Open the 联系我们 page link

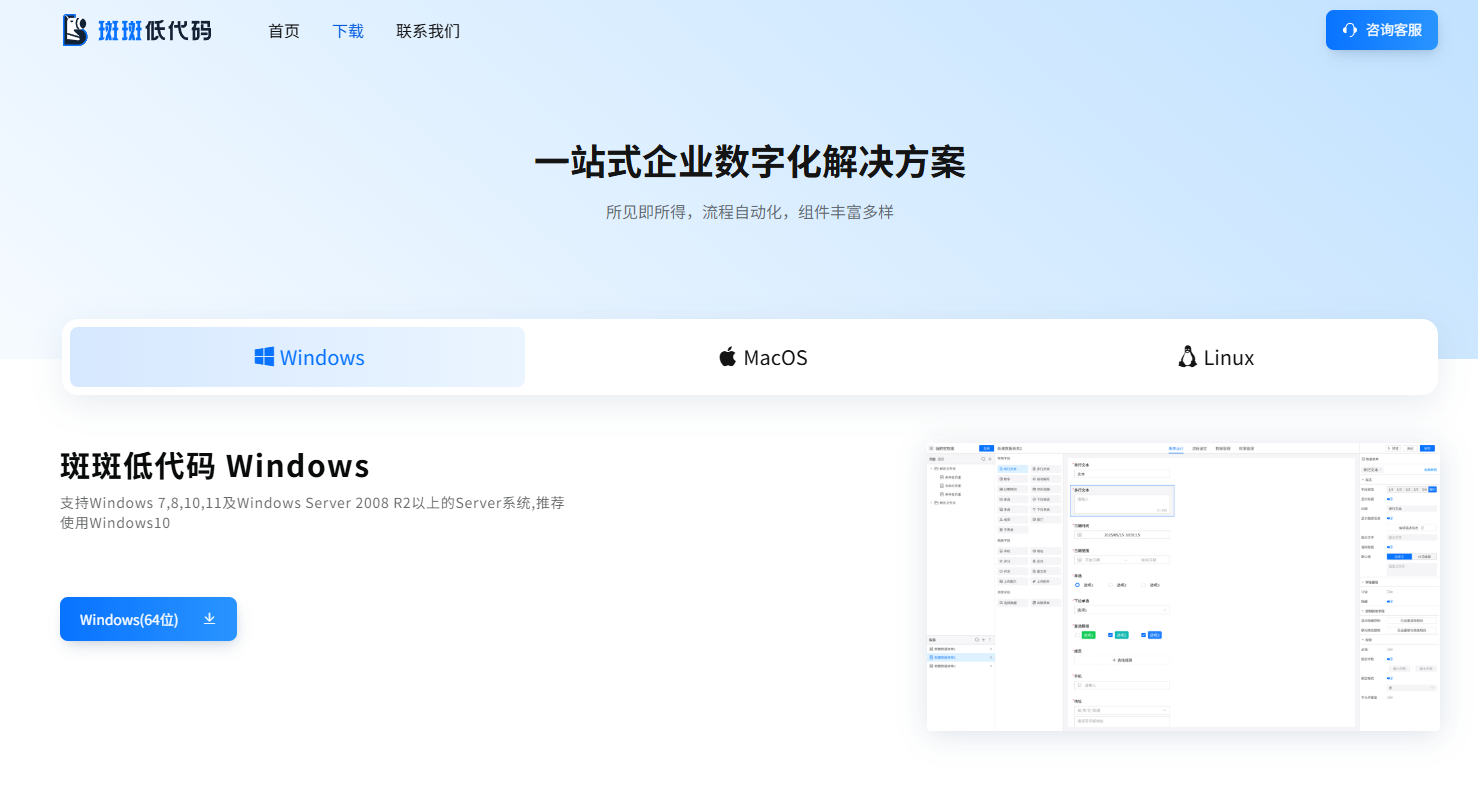(428, 31)
